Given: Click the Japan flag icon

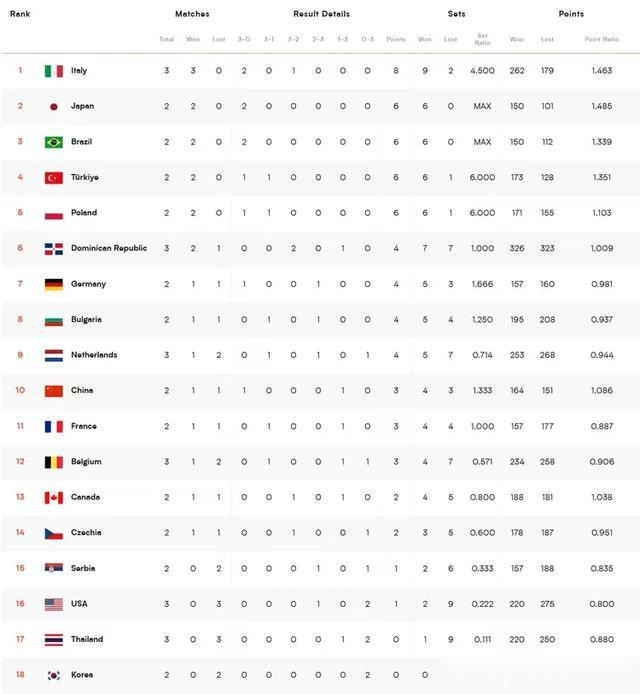Looking at the screenshot, I should [54, 107].
